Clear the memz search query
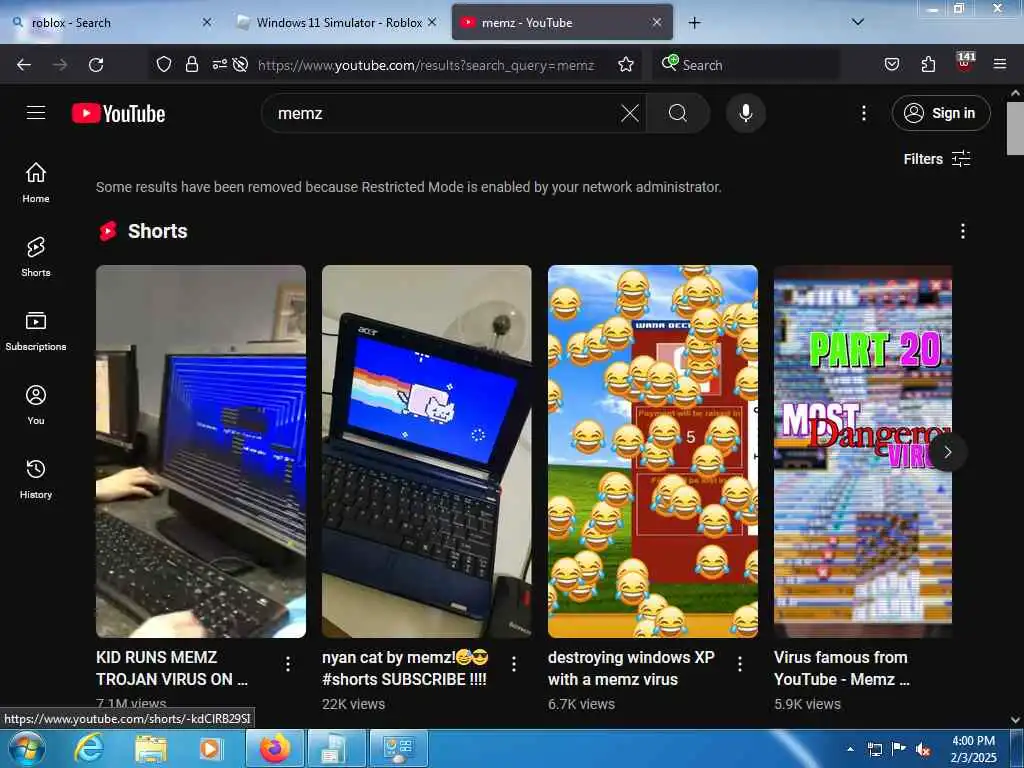 click(x=630, y=114)
